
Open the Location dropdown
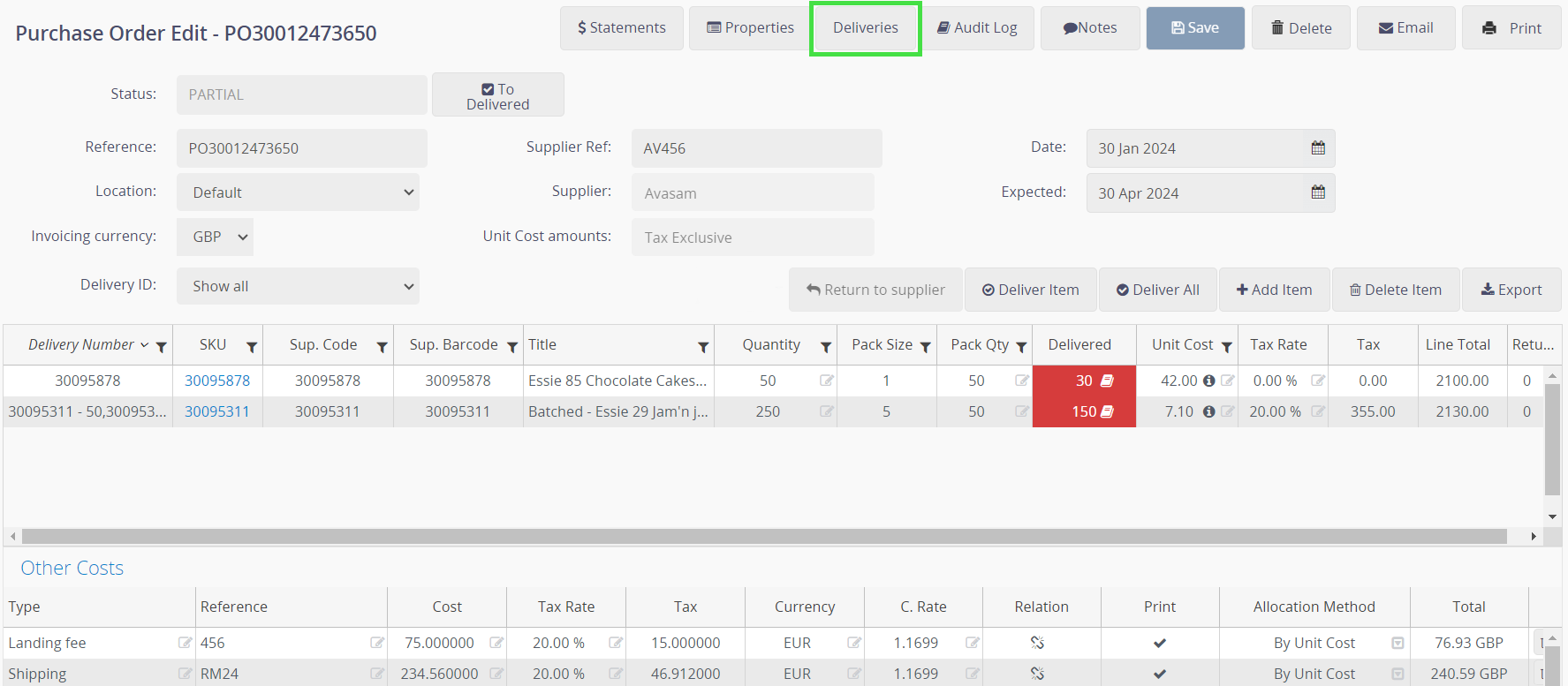coord(298,192)
